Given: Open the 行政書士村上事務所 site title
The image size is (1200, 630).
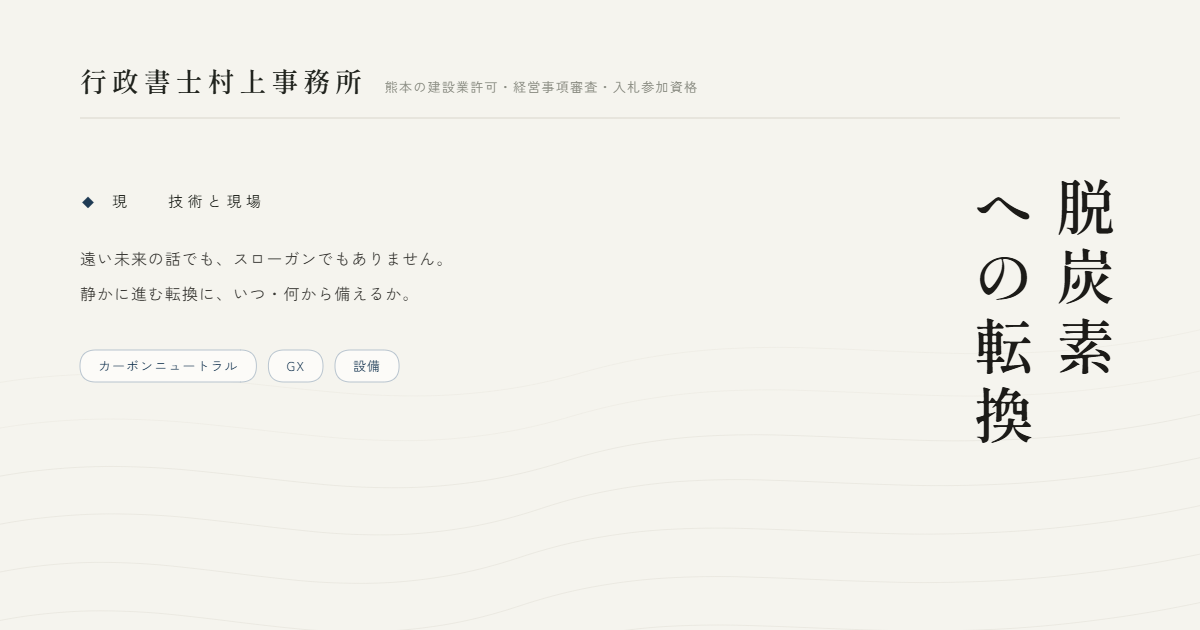Looking at the screenshot, I should click(x=222, y=83).
